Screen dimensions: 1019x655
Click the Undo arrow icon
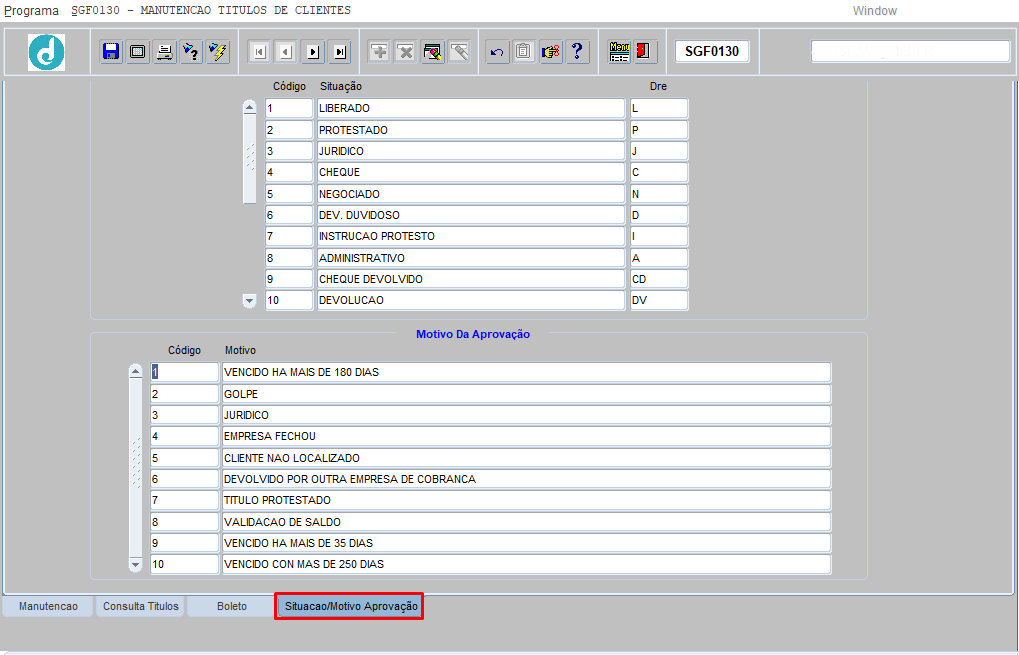tap(497, 51)
